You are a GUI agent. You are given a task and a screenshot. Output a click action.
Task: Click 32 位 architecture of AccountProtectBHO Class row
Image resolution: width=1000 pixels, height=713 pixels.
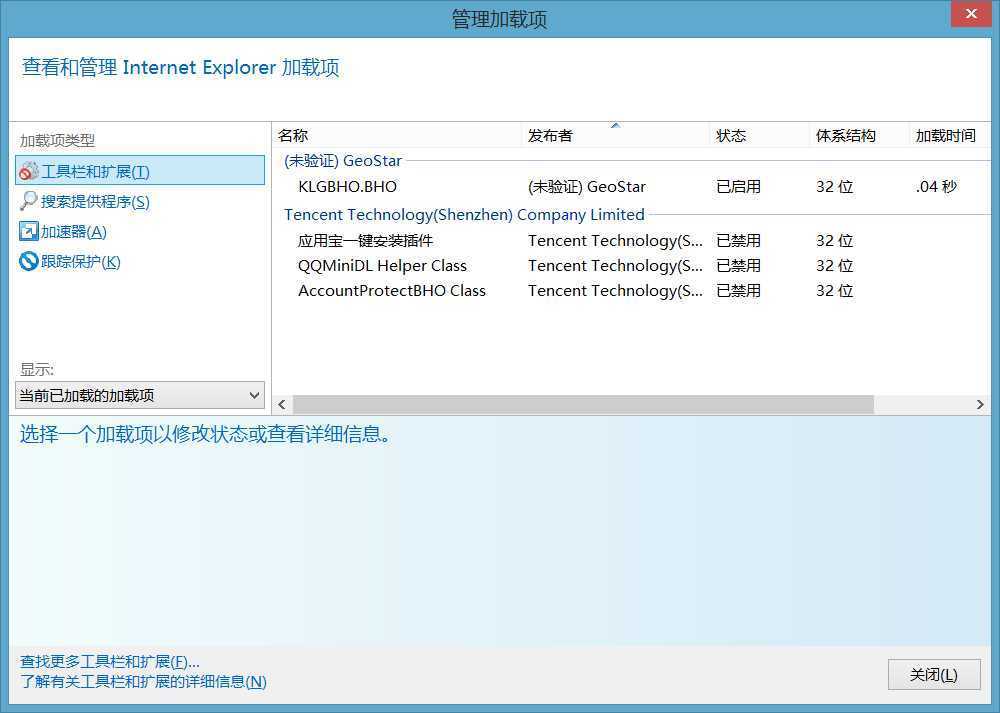pyautogui.click(x=834, y=291)
